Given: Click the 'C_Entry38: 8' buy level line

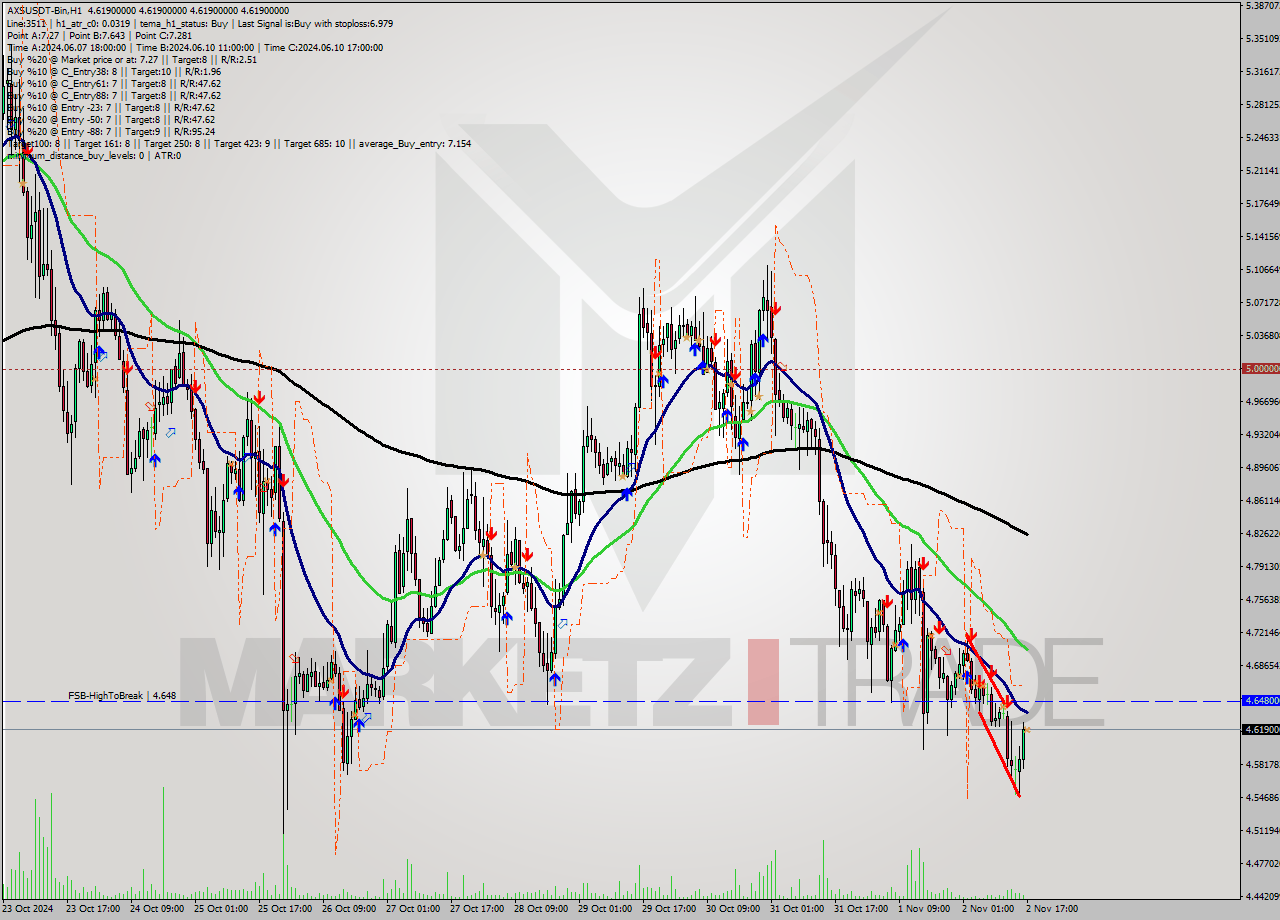Looking at the screenshot, I should pos(114,71).
